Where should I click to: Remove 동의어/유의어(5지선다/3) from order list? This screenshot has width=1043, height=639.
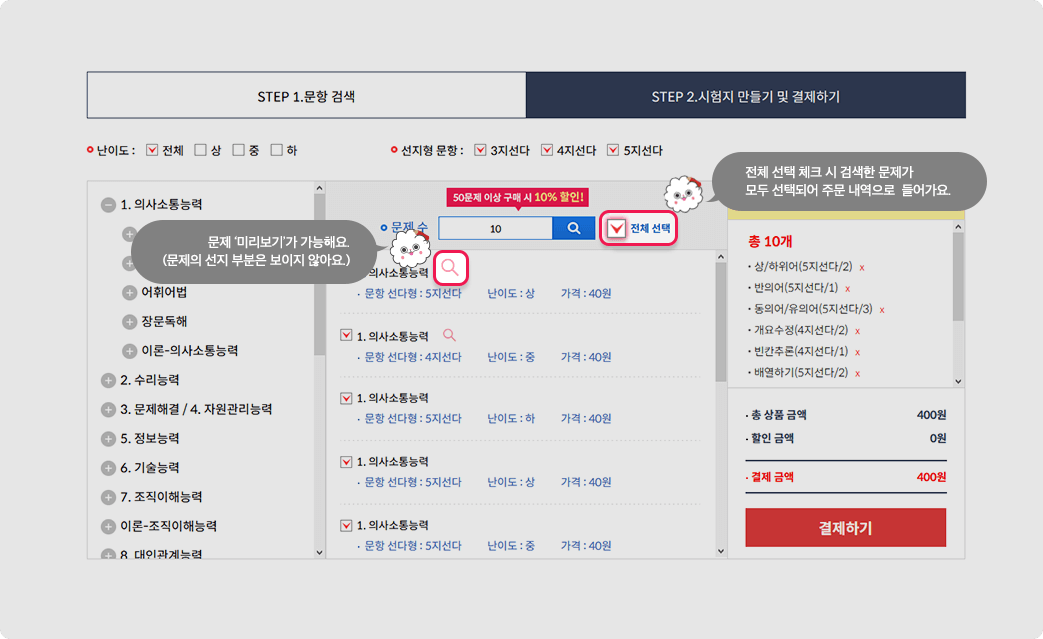(882, 311)
